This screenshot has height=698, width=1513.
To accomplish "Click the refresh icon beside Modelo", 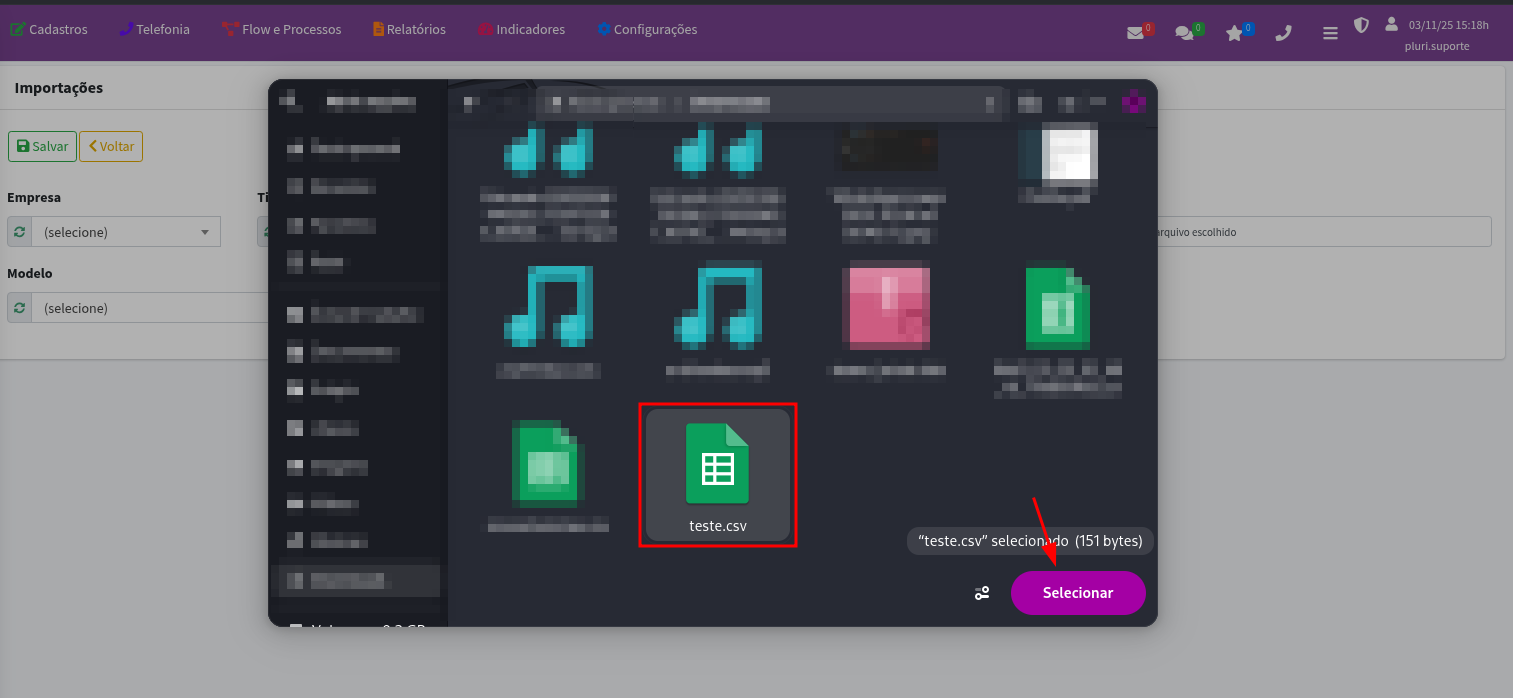I will click(19, 308).
